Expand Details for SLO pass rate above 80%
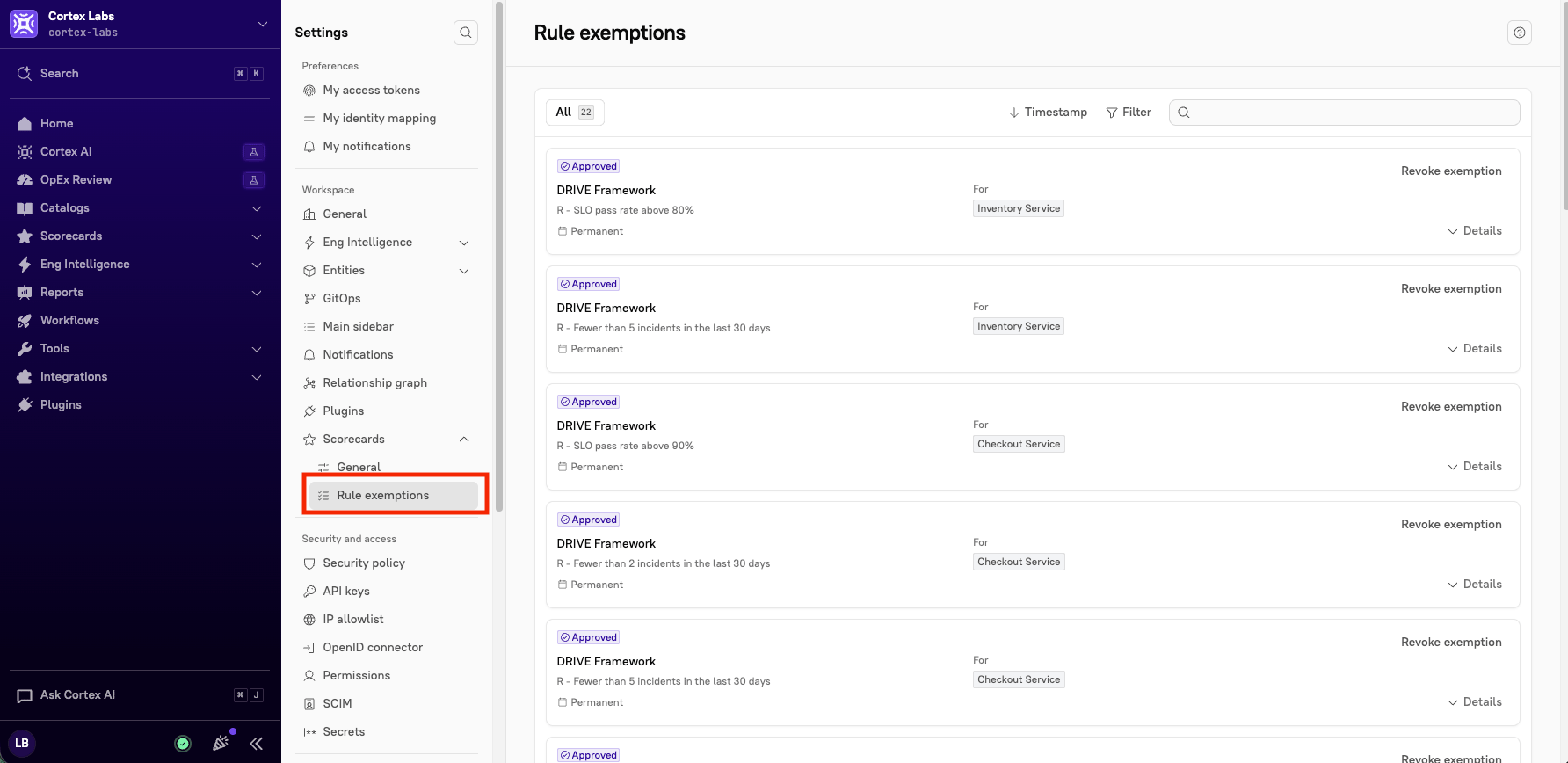 pyautogui.click(x=1474, y=231)
